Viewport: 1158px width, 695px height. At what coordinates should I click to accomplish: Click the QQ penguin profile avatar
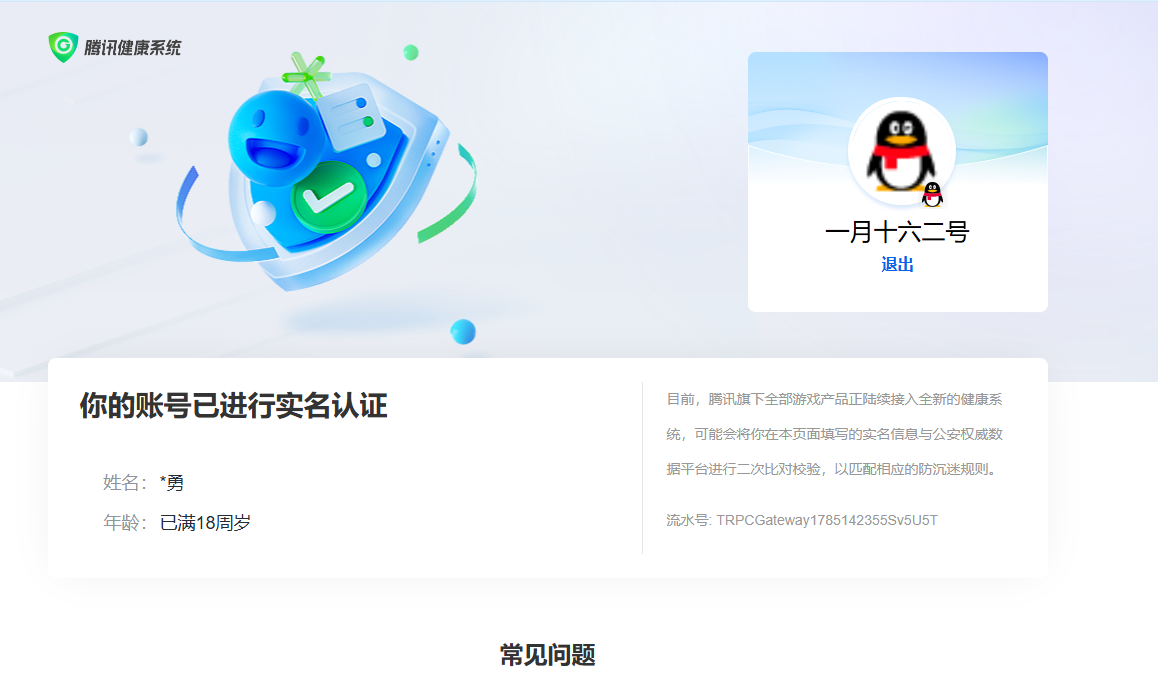[901, 151]
